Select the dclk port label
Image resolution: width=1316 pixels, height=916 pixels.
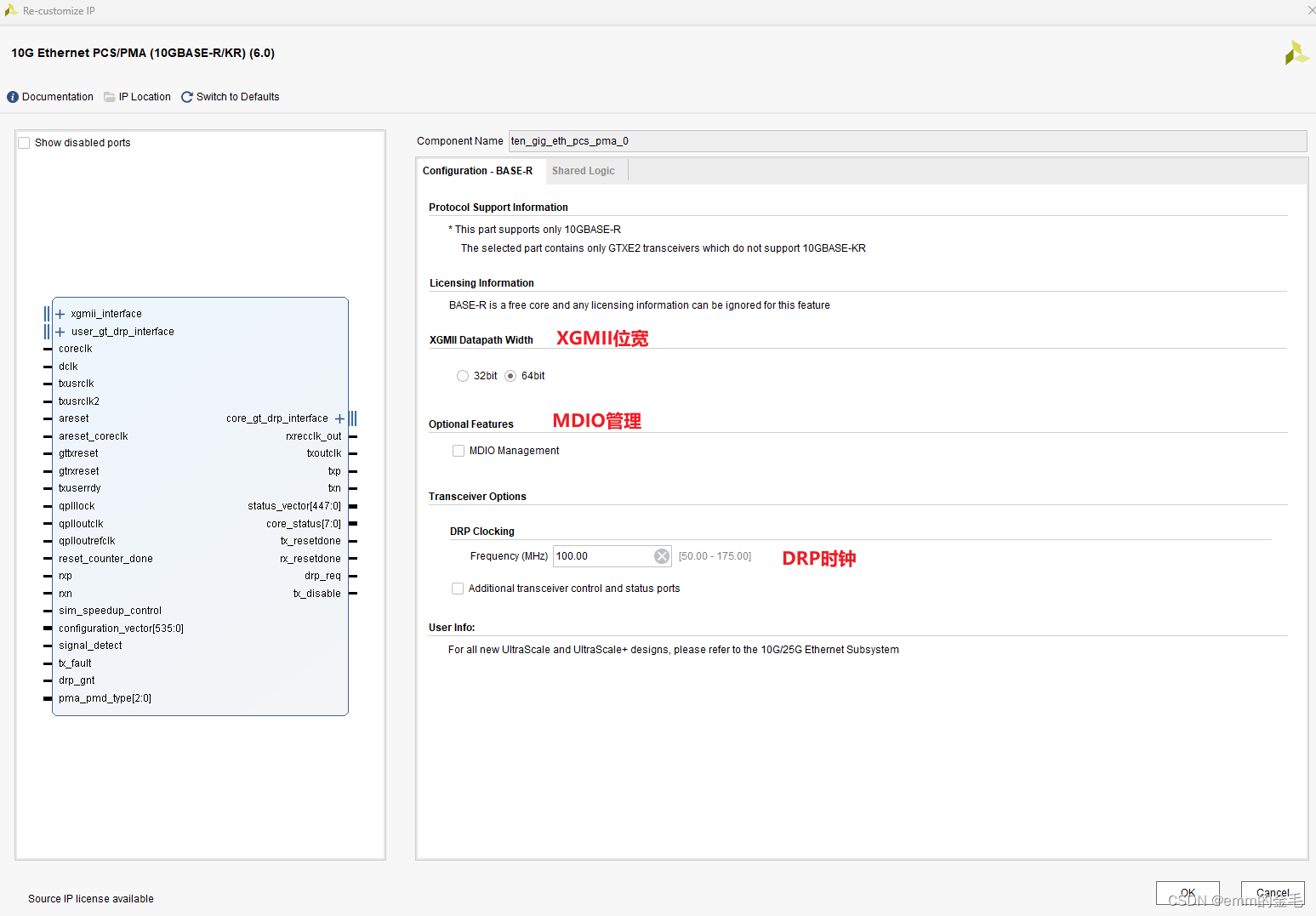coord(68,367)
